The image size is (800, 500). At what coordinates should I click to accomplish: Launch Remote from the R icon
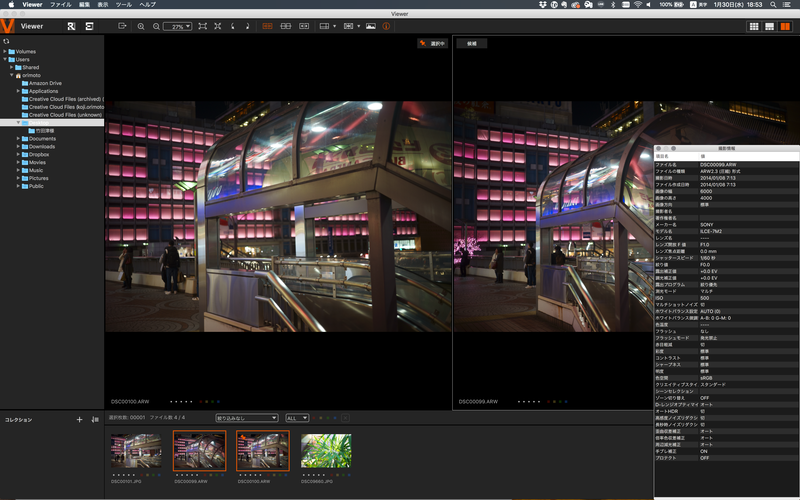click(x=71, y=26)
